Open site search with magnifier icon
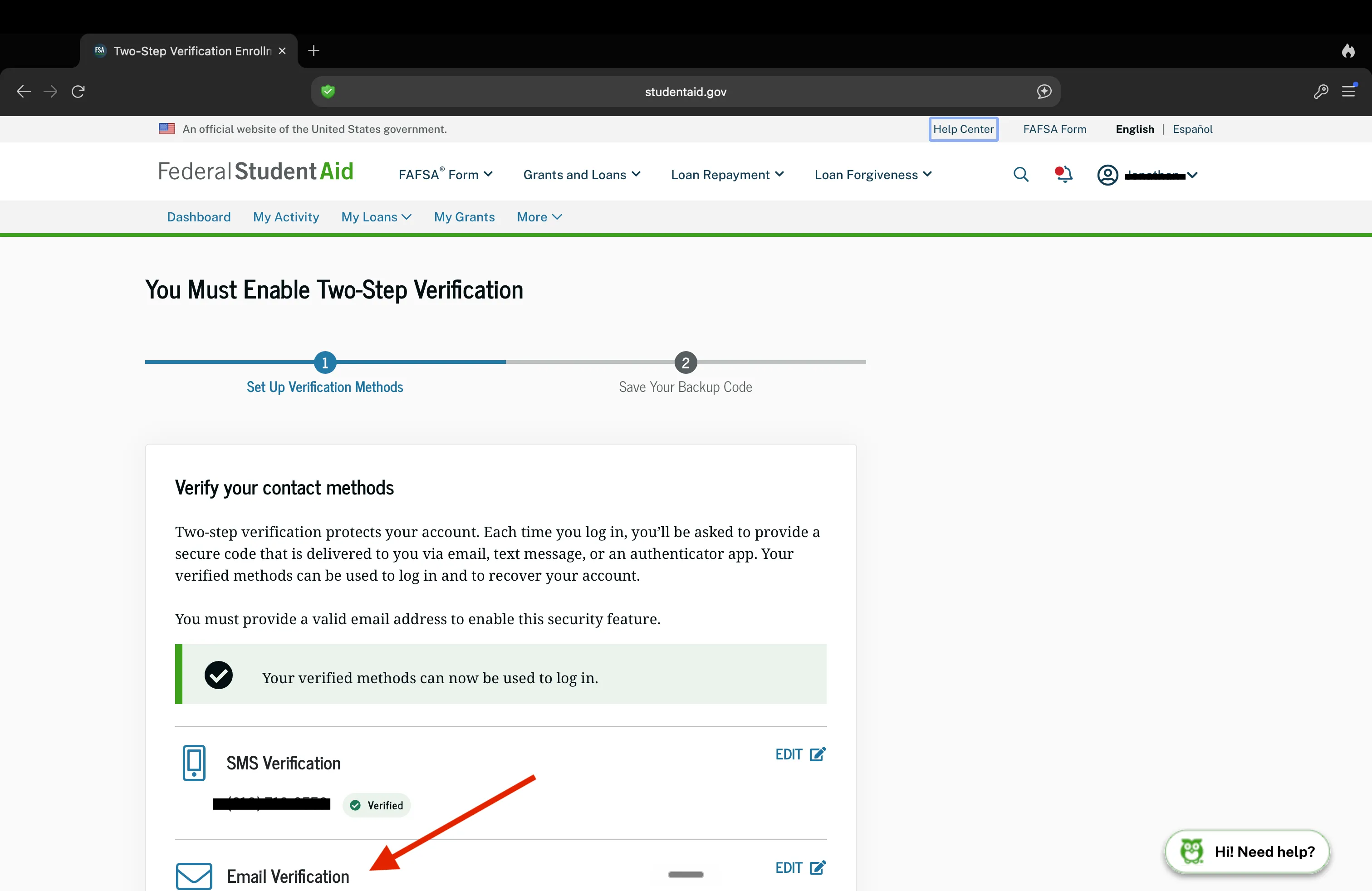 tap(1020, 174)
